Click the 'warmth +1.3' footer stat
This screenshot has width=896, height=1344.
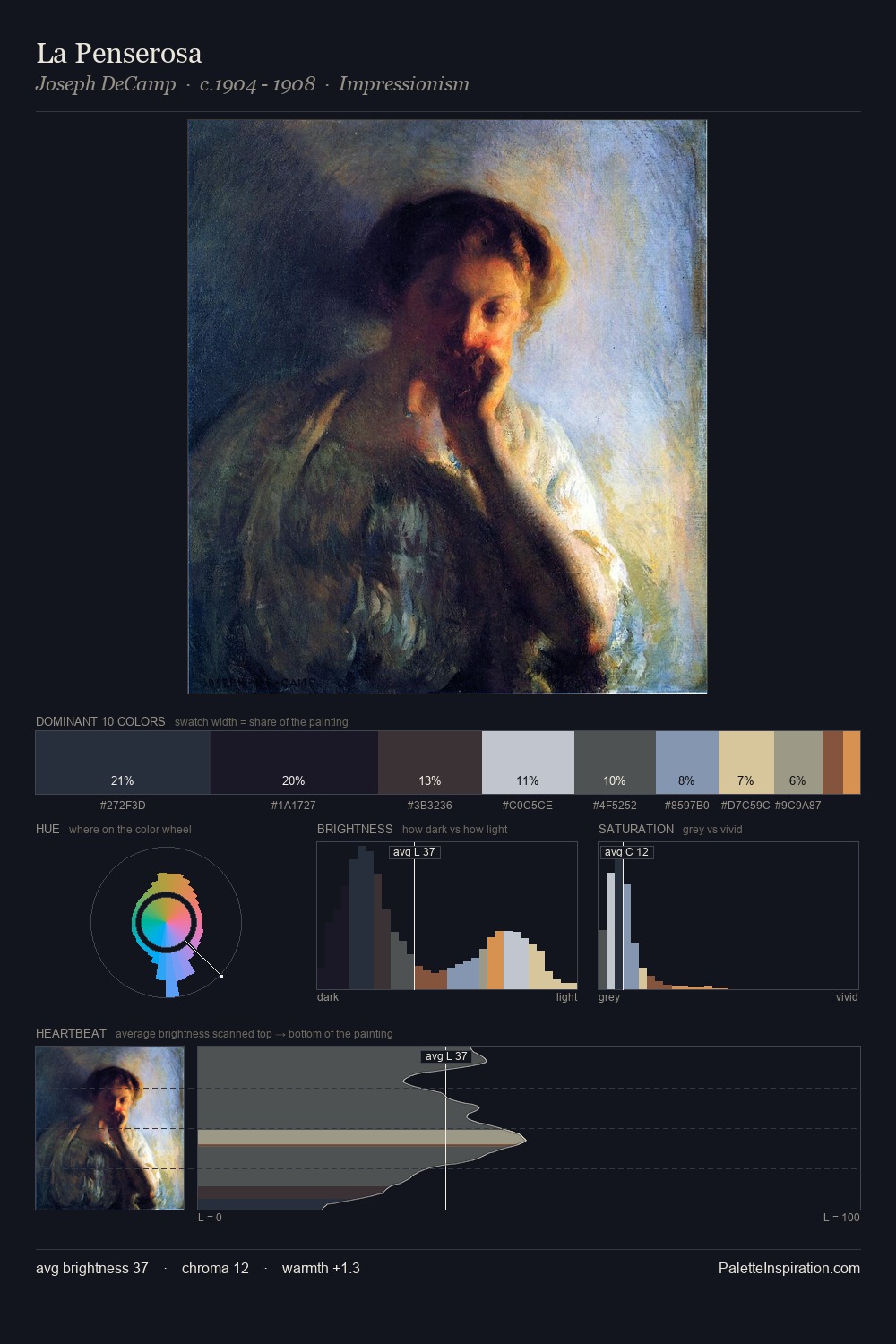click(x=321, y=1269)
